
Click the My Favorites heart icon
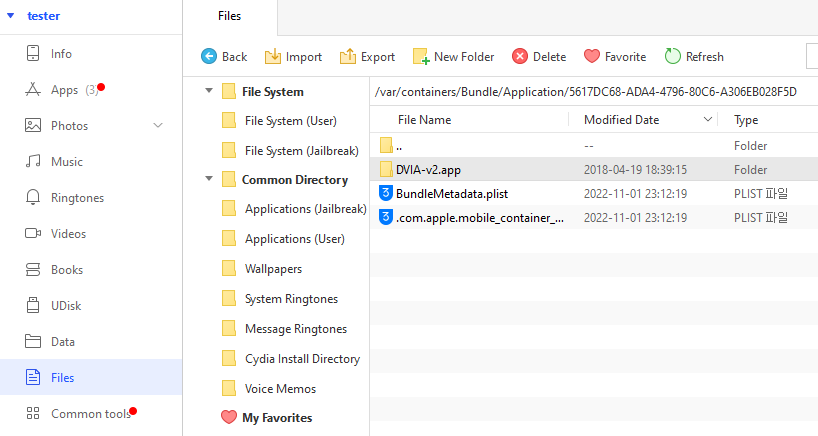(228, 417)
